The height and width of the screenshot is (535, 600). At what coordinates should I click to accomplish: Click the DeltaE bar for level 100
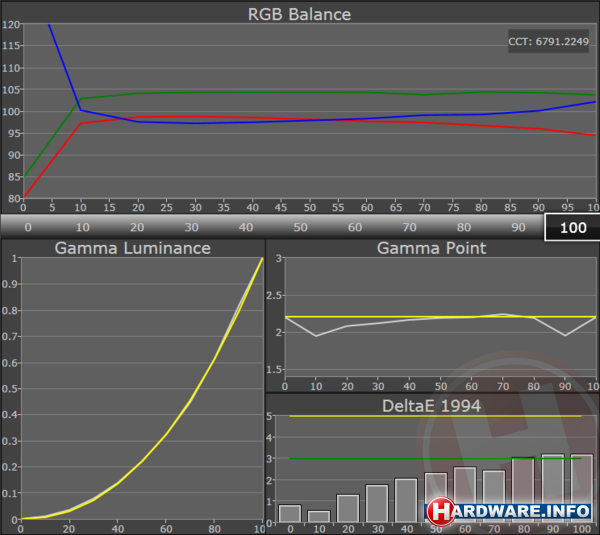pyautogui.click(x=582, y=488)
